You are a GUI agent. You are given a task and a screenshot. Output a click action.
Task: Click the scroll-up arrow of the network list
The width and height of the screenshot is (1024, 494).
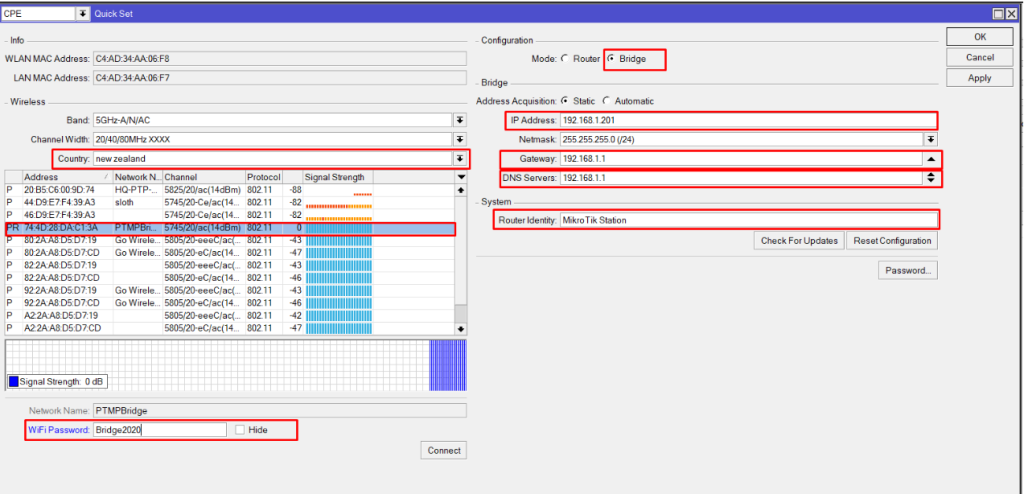461,190
